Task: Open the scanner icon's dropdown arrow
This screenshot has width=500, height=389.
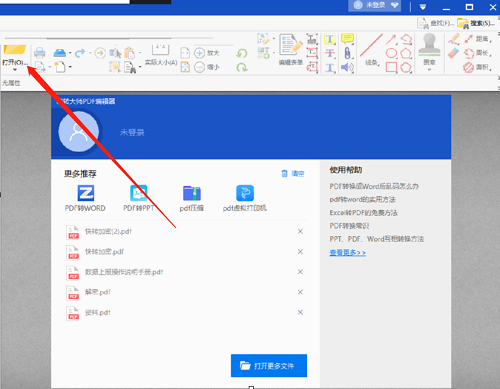Action: (70, 53)
